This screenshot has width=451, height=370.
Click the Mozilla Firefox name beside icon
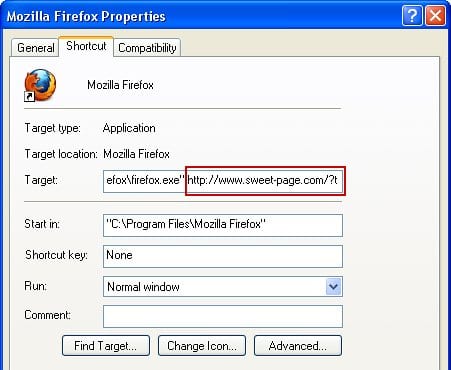click(120, 85)
